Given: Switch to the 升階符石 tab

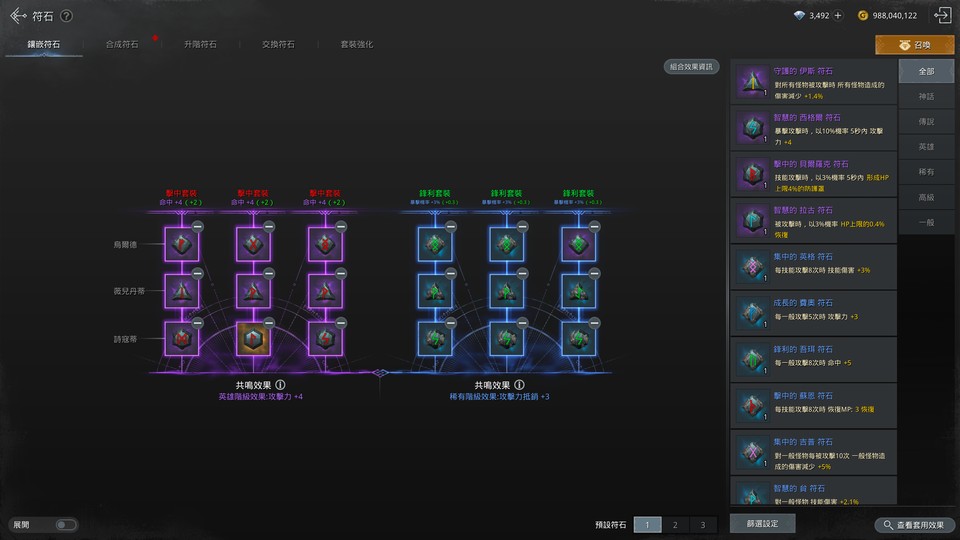Looking at the screenshot, I should click(x=200, y=45).
